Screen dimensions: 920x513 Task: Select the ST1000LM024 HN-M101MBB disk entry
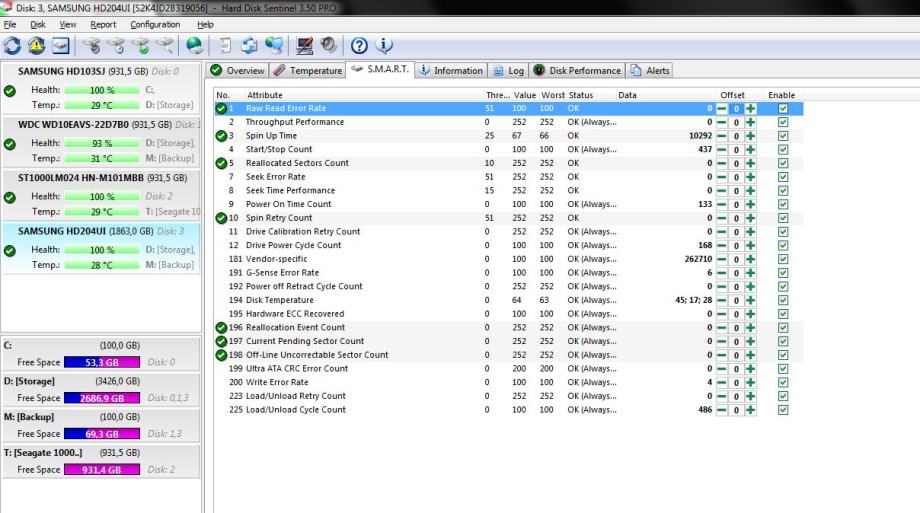101,195
